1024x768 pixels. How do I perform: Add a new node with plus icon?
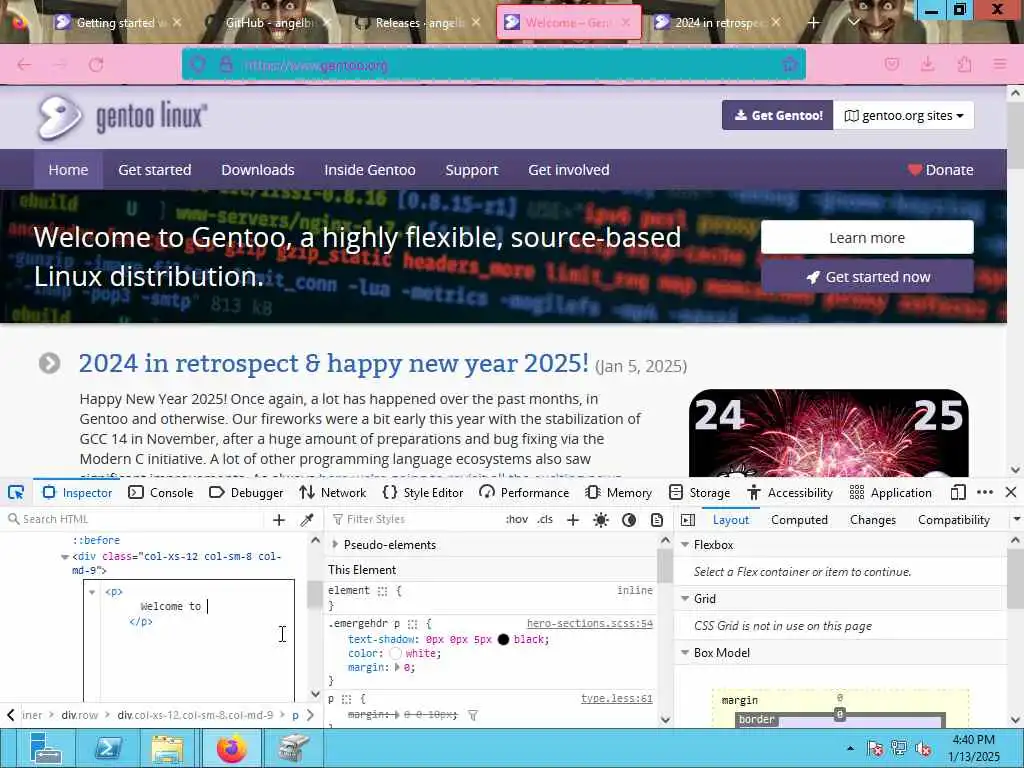click(279, 520)
